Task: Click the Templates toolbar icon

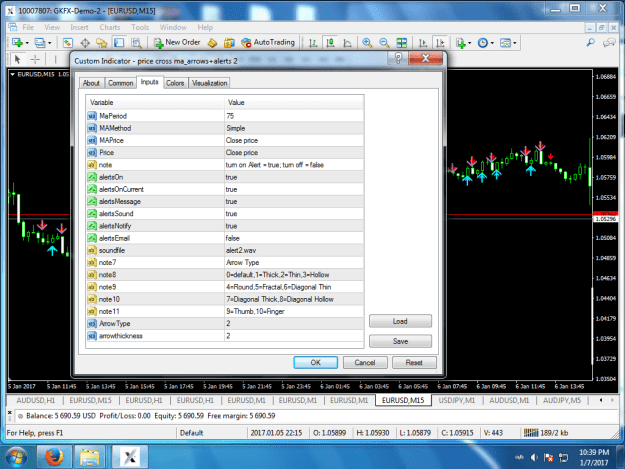Action: coord(505,43)
